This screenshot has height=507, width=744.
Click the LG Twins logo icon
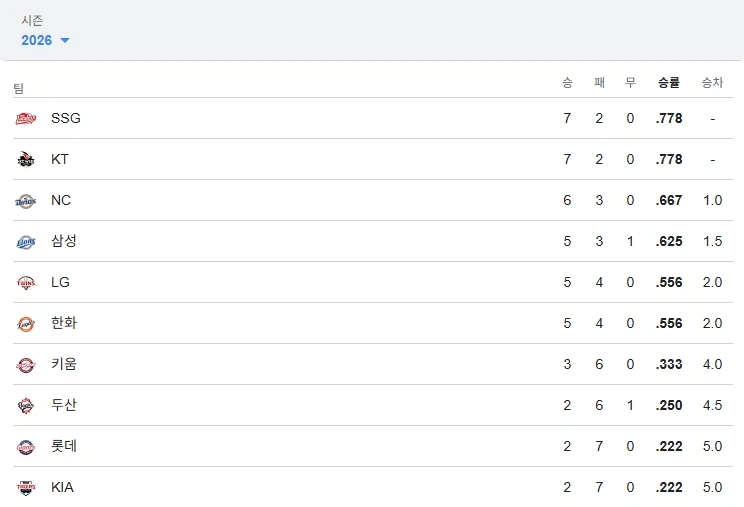click(26, 283)
